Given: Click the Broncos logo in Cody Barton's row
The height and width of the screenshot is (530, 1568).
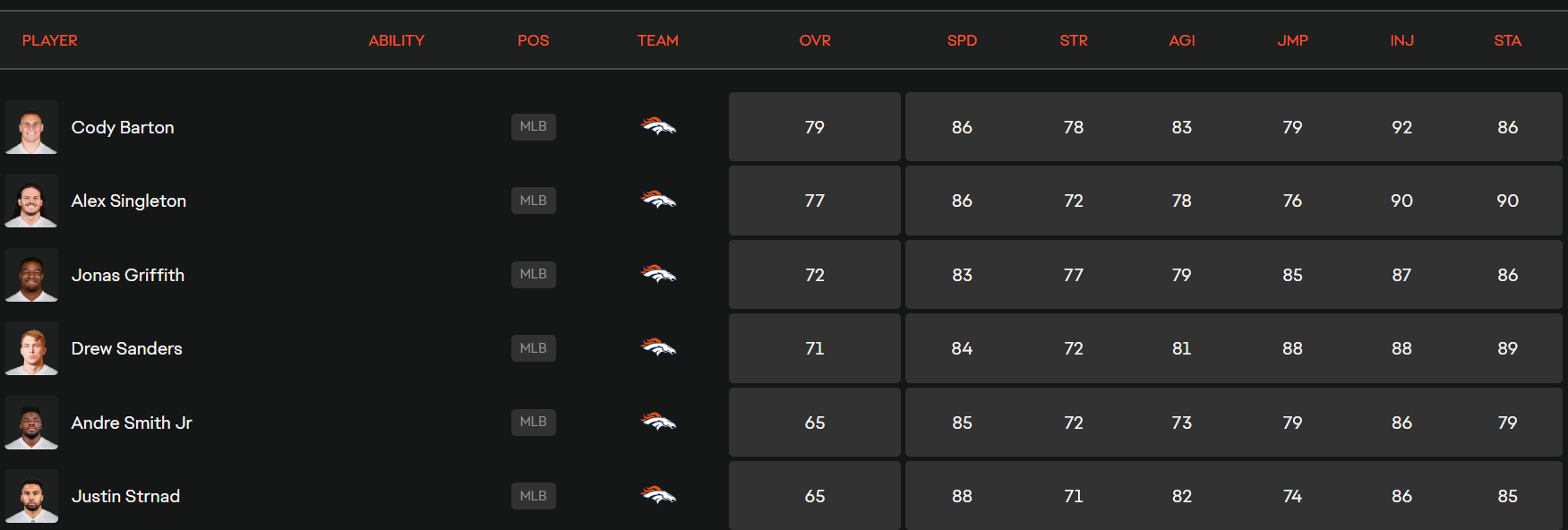Looking at the screenshot, I should (x=658, y=126).
